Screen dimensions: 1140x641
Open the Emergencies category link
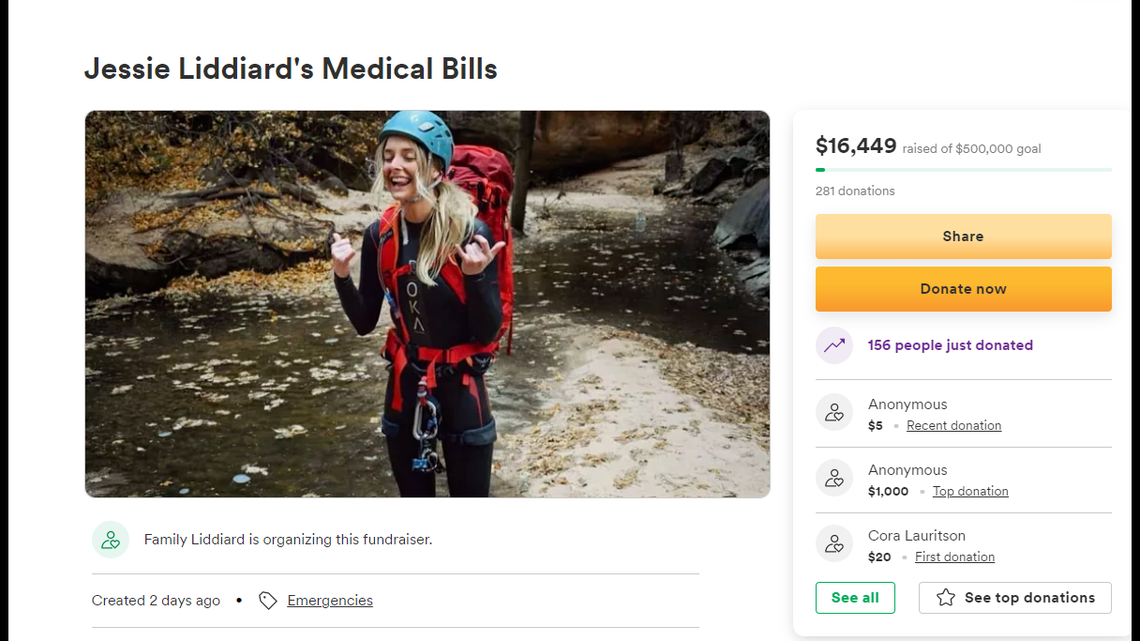click(330, 600)
